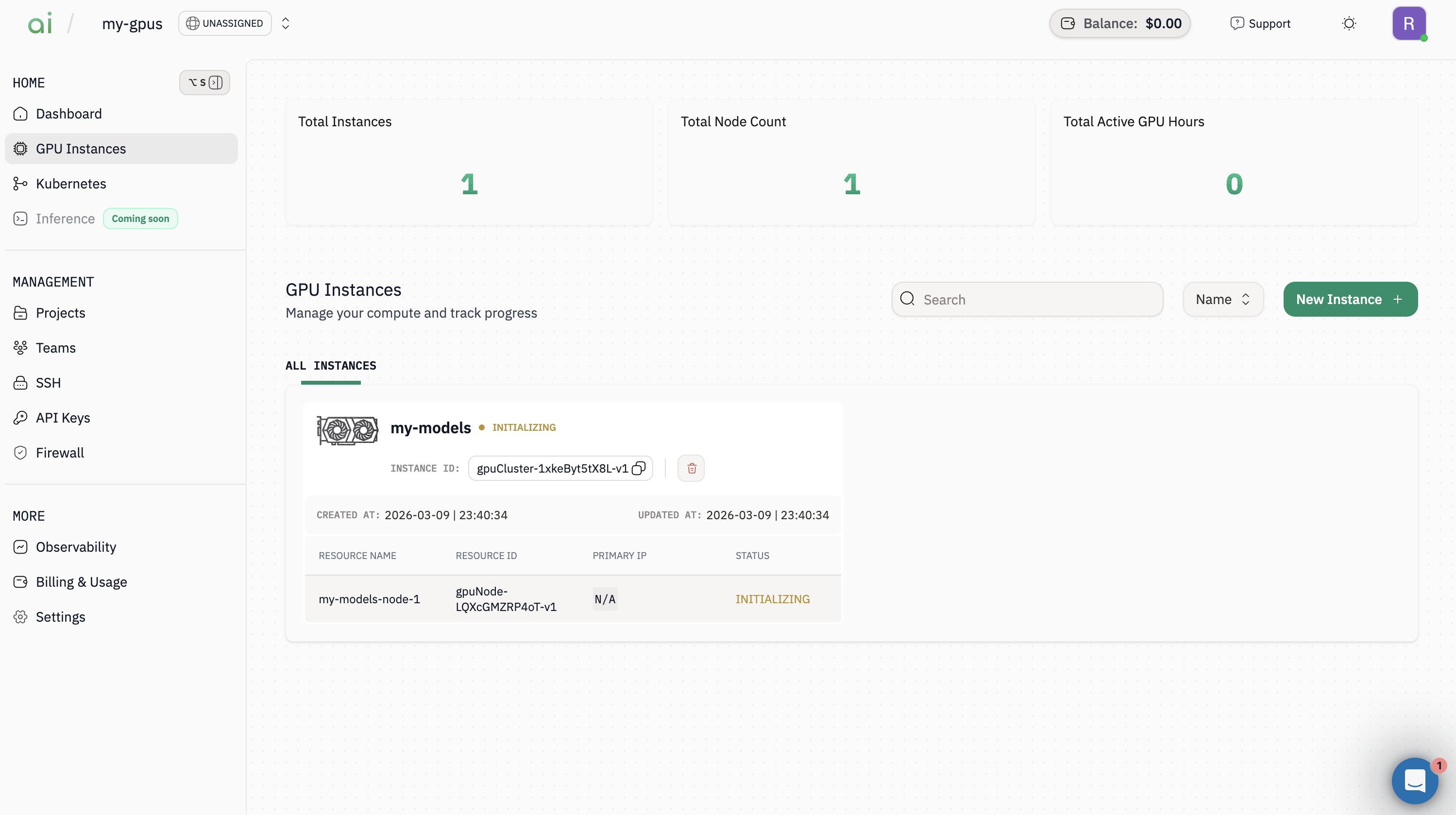Copy the instance ID to clipboard
Image resolution: width=1456 pixels, height=815 pixels.
click(638, 468)
